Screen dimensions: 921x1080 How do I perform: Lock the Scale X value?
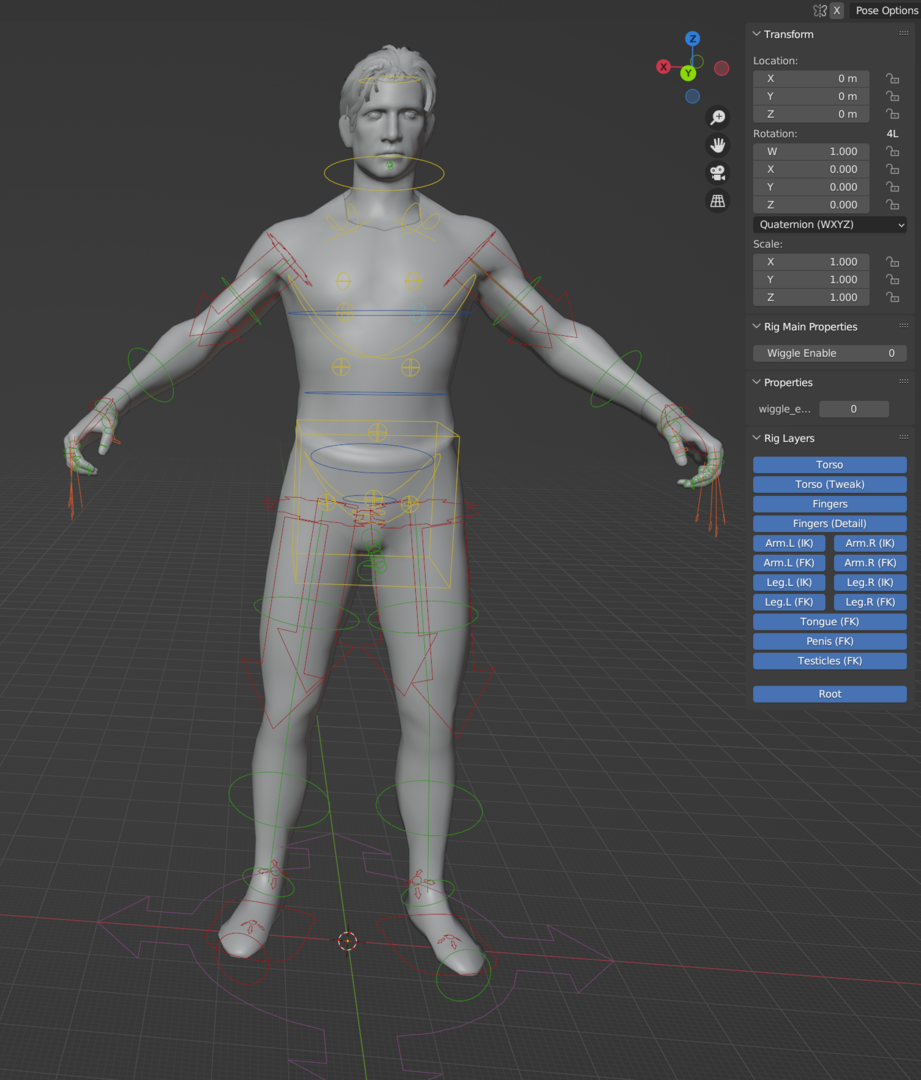[893, 262]
